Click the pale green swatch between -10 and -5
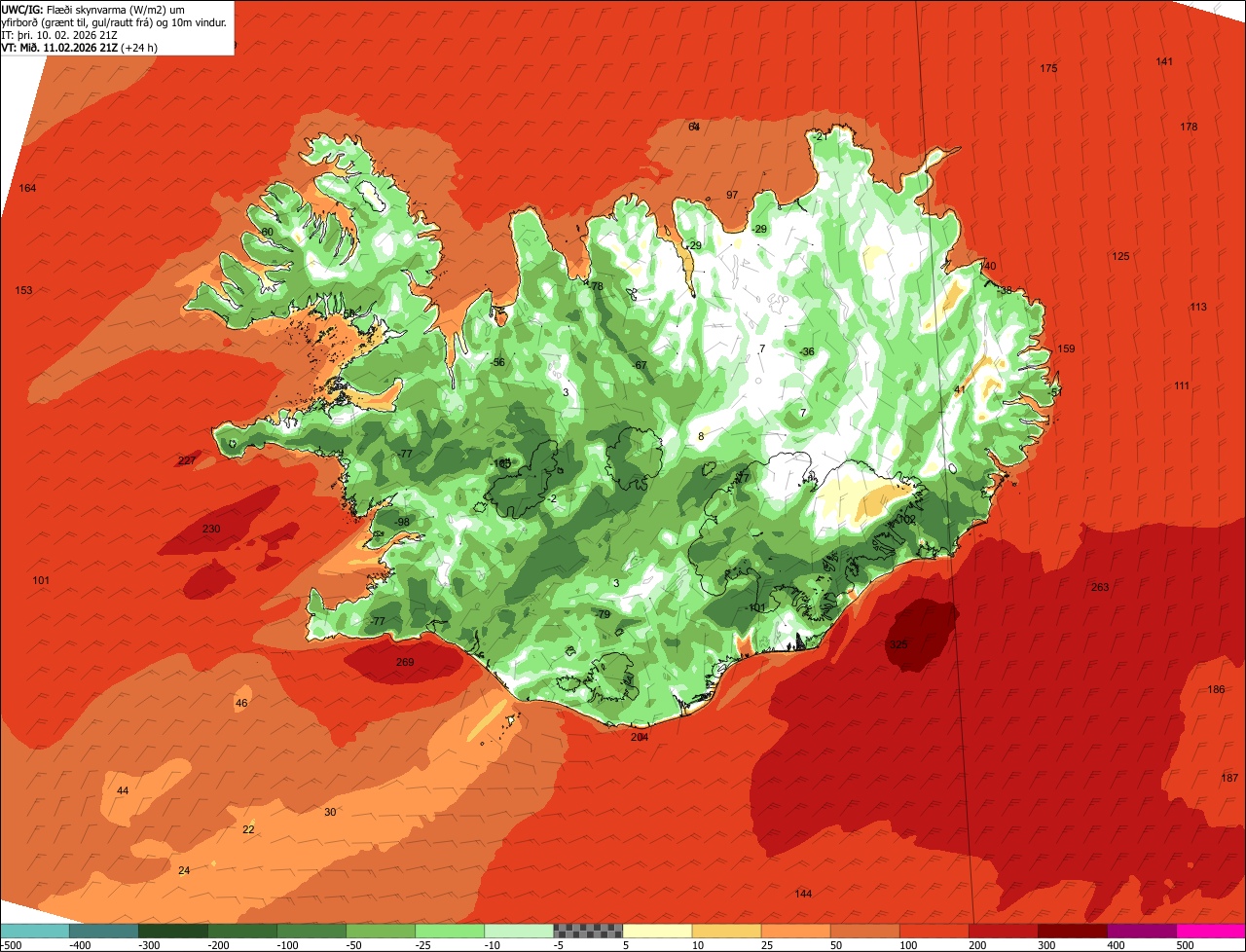The height and width of the screenshot is (952, 1246). click(x=519, y=931)
